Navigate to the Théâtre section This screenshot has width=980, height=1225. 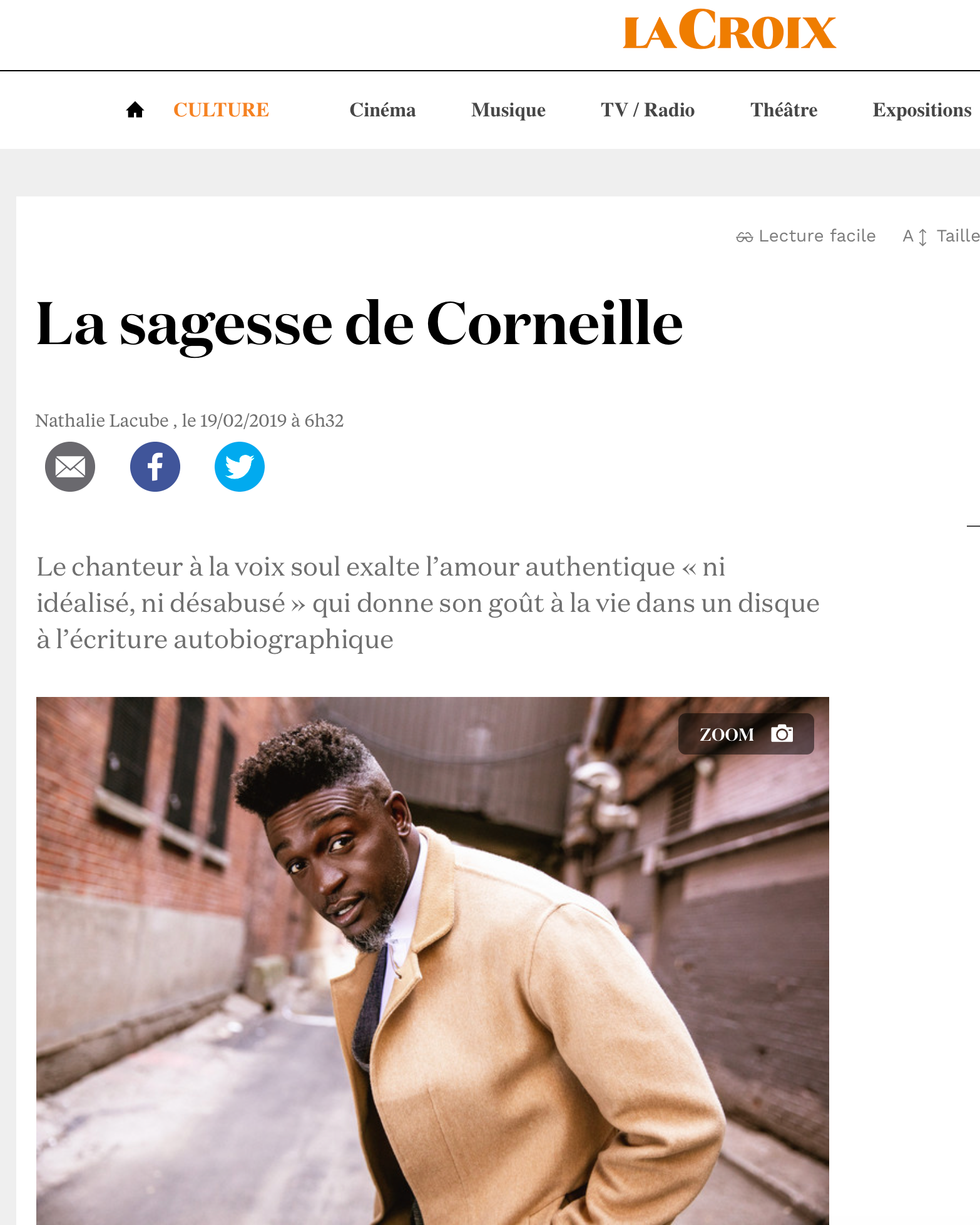click(784, 110)
